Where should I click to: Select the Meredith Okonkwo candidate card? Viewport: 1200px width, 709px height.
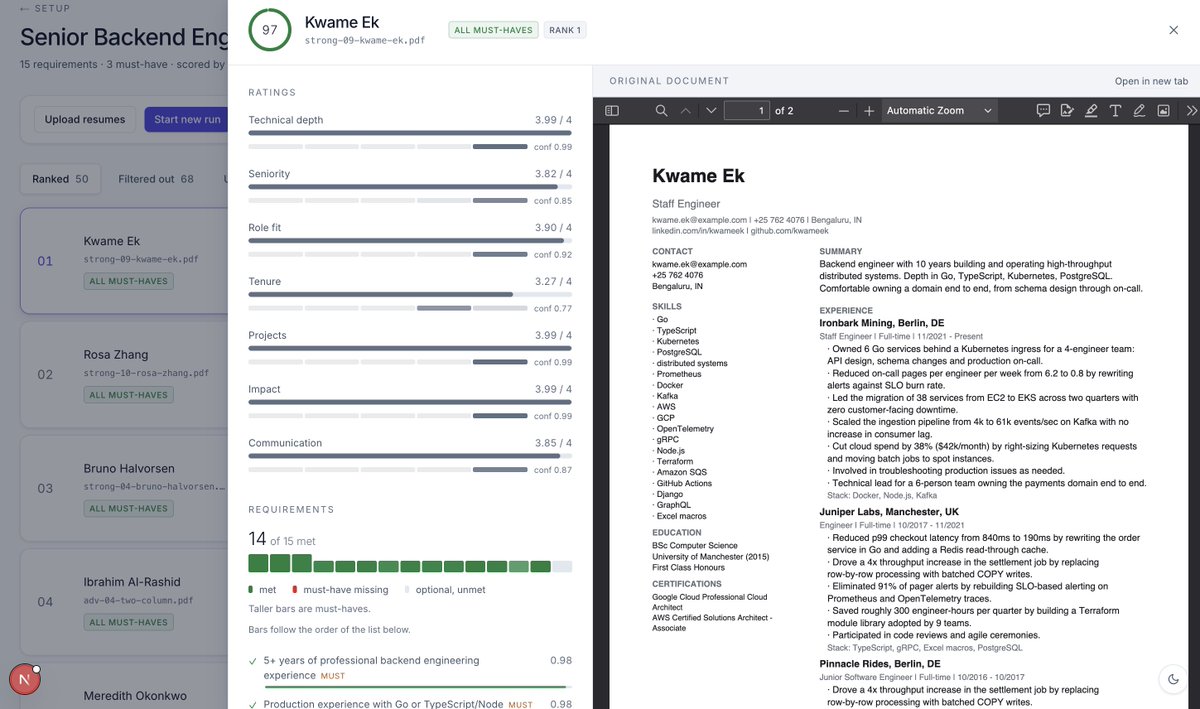[x=124, y=686]
